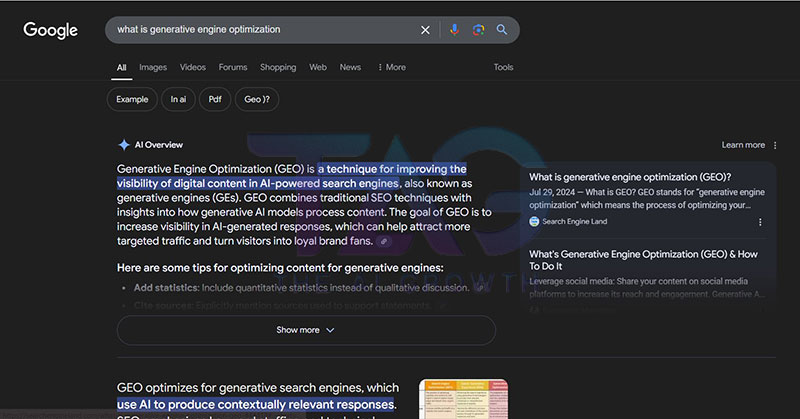Click the Search Engine Land source name
The image size is (800, 419).
tap(574, 221)
